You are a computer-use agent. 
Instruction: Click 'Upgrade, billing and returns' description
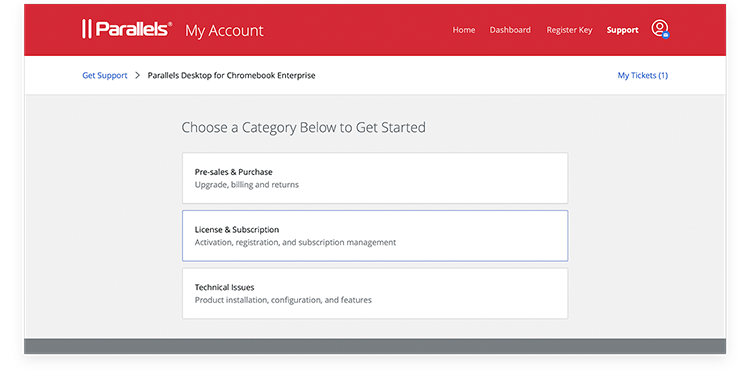(246, 185)
